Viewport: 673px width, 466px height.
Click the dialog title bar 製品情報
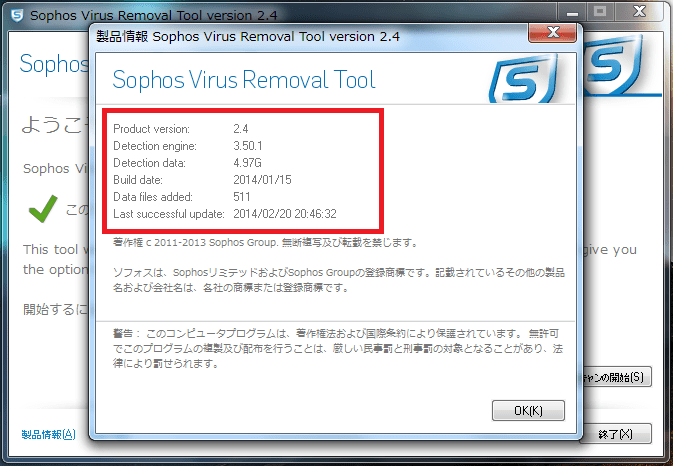click(x=248, y=36)
